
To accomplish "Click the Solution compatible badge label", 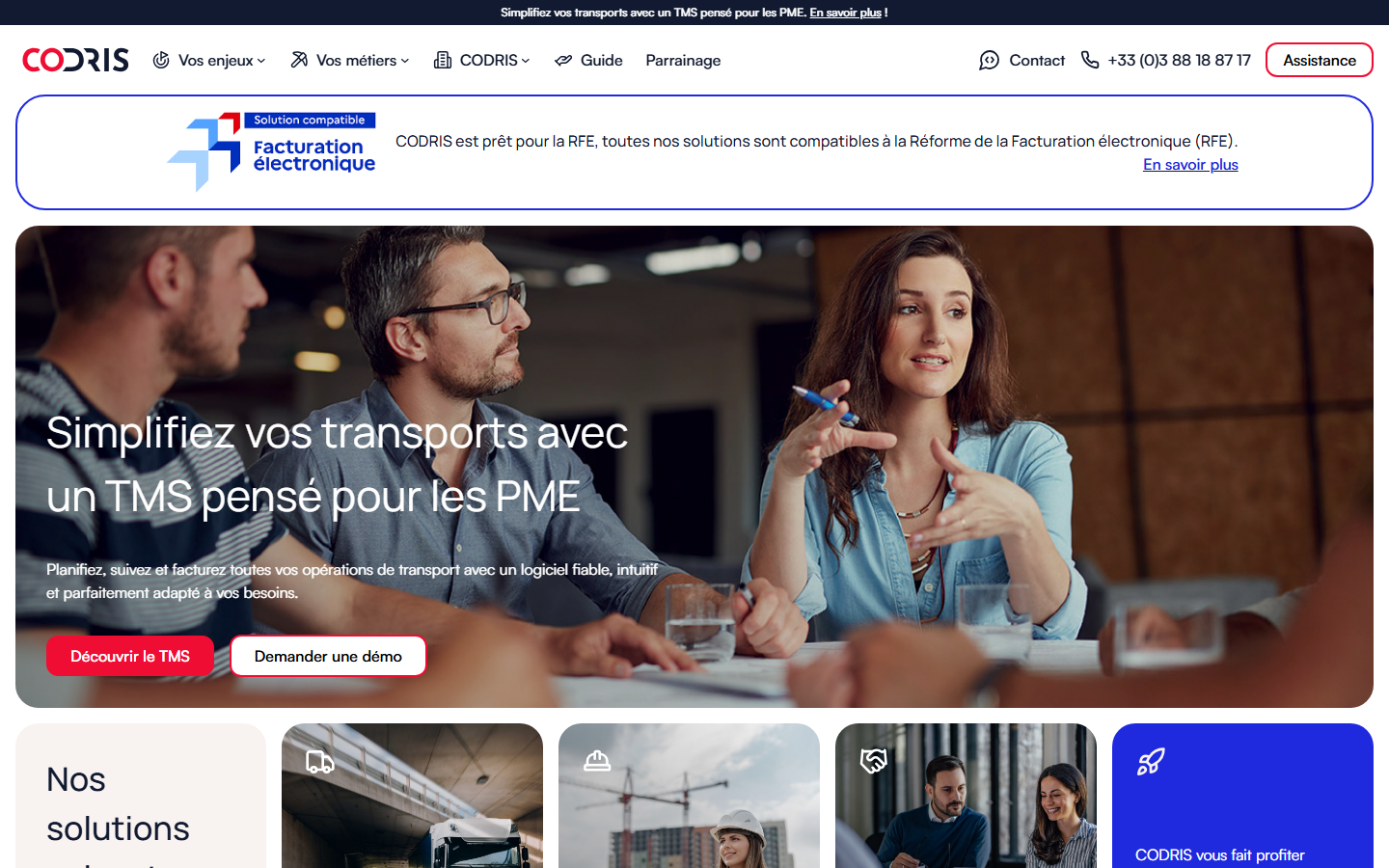I will click(310, 120).
